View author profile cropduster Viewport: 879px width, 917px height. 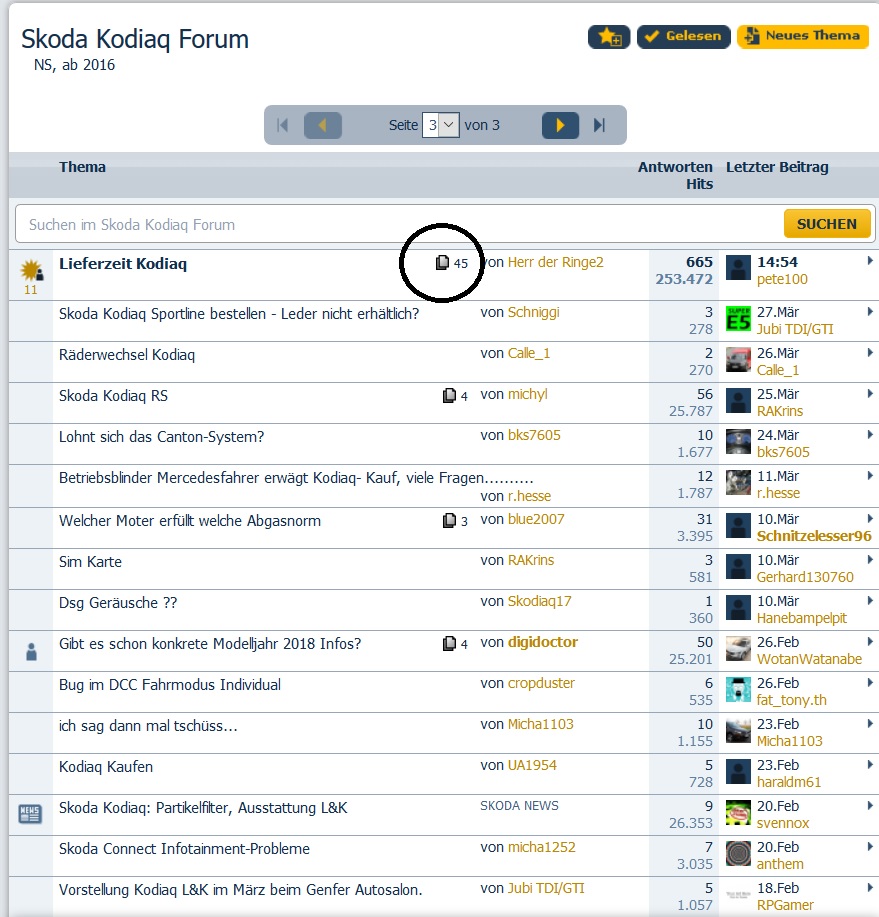[541, 683]
